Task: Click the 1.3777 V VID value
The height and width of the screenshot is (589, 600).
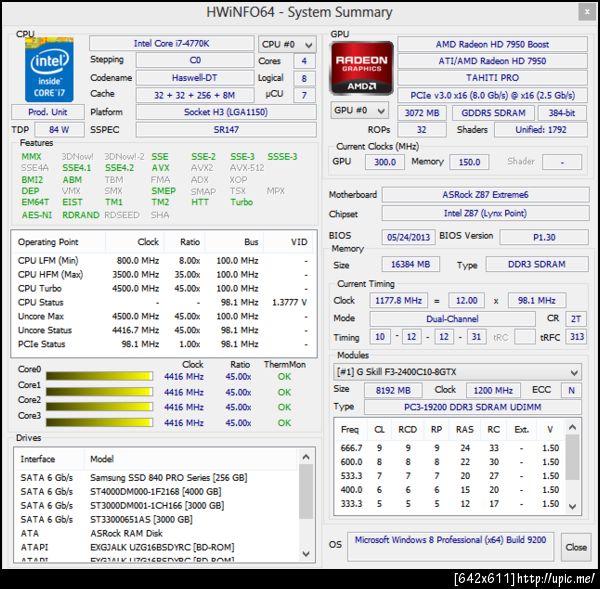Action: (289, 302)
